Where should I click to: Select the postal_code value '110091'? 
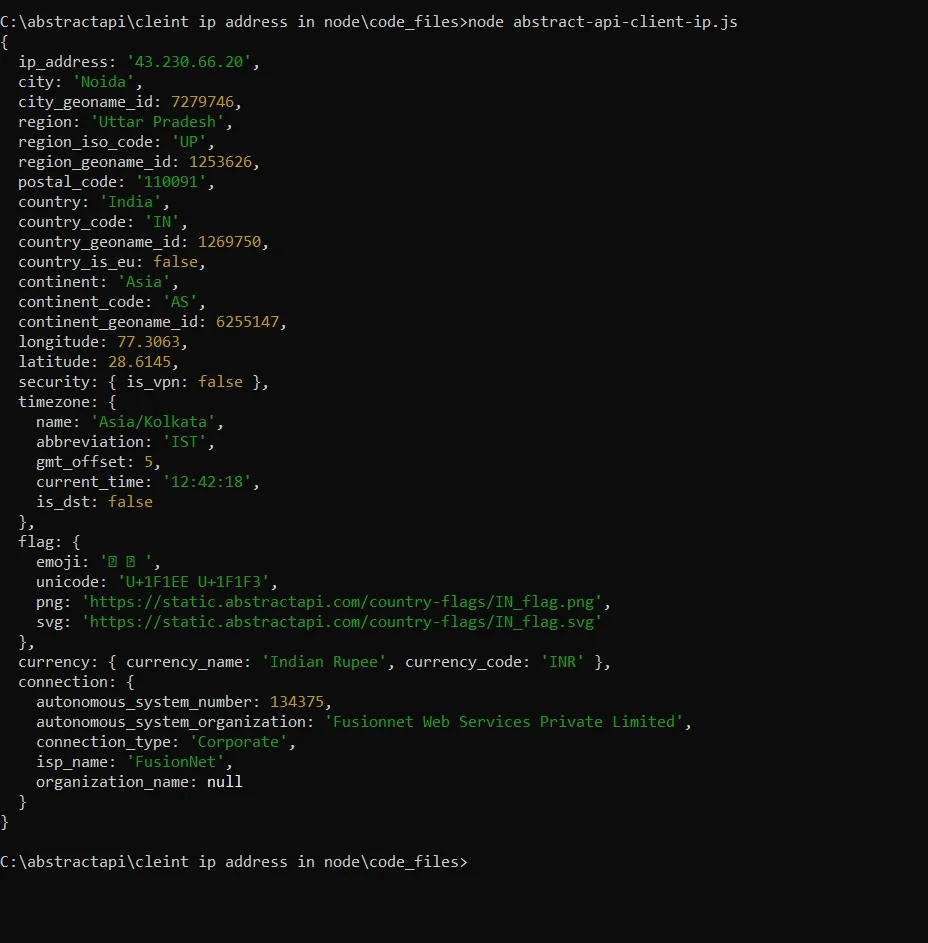point(171,181)
